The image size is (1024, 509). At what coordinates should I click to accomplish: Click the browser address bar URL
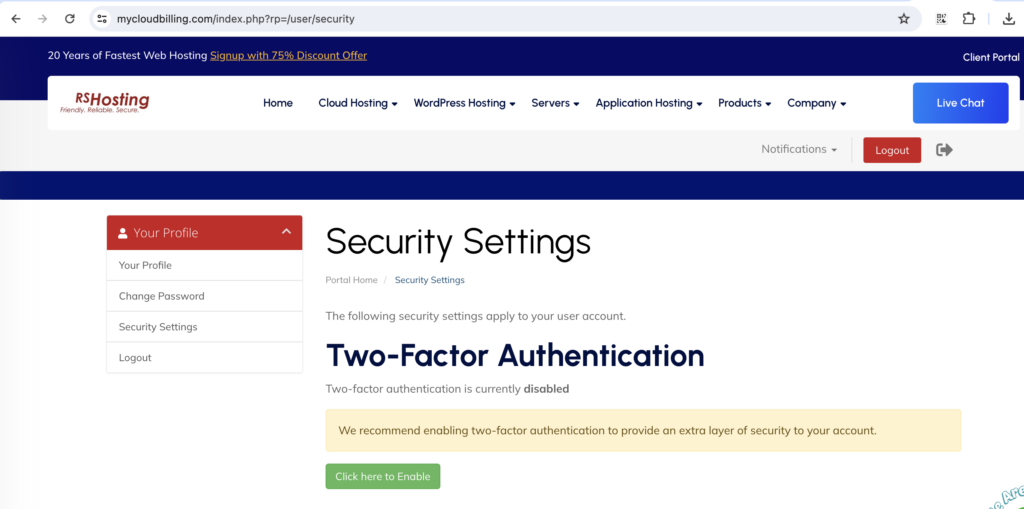(236, 19)
